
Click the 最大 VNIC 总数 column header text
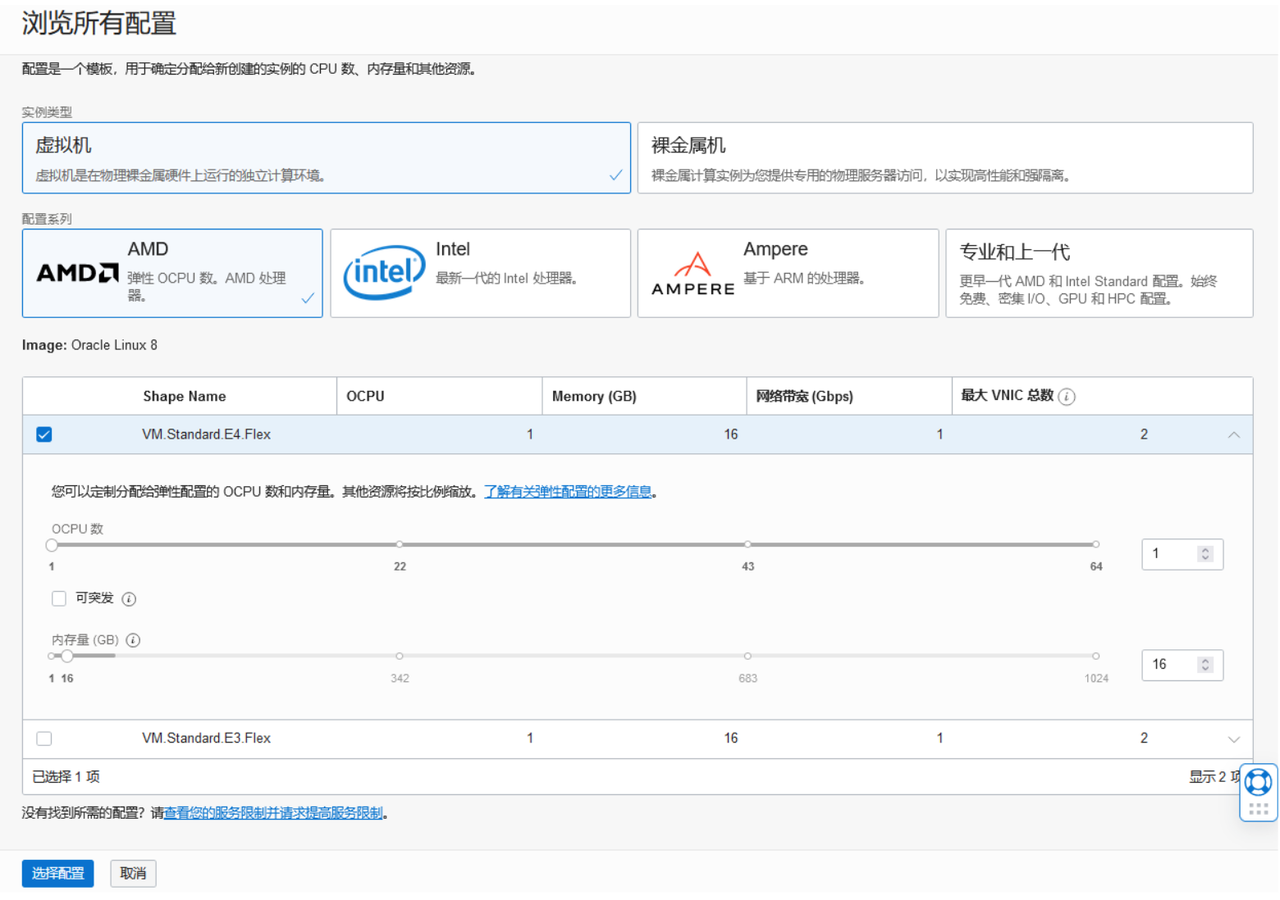click(1007, 396)
